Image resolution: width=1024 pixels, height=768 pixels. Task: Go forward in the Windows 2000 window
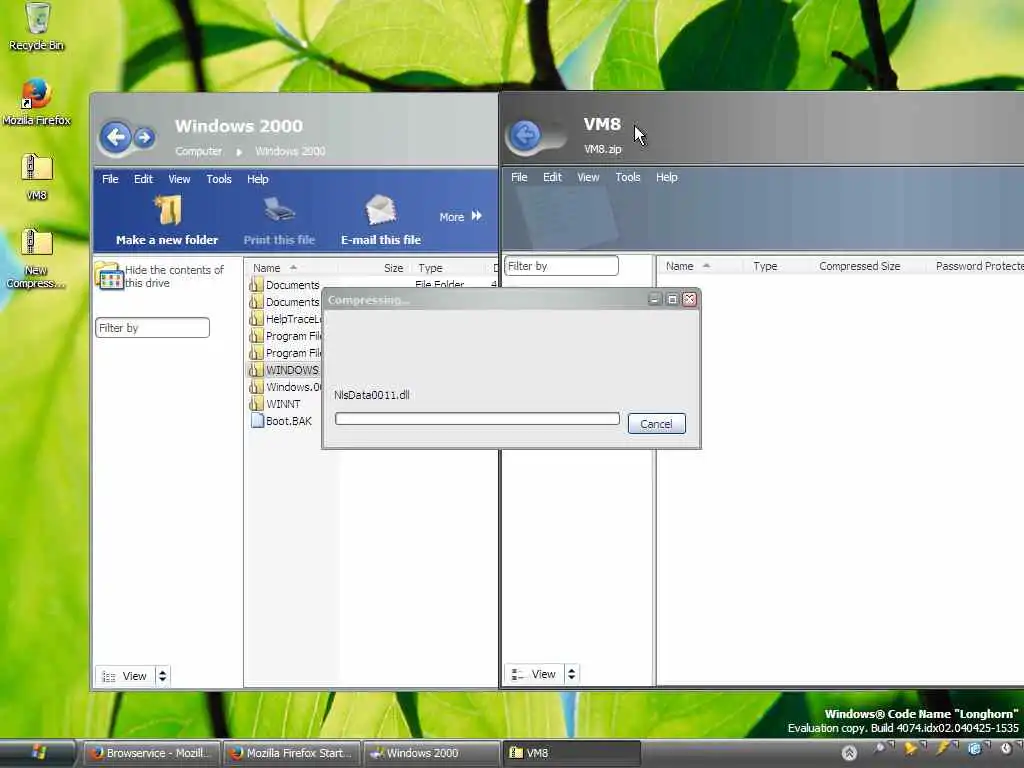point(144,137)
